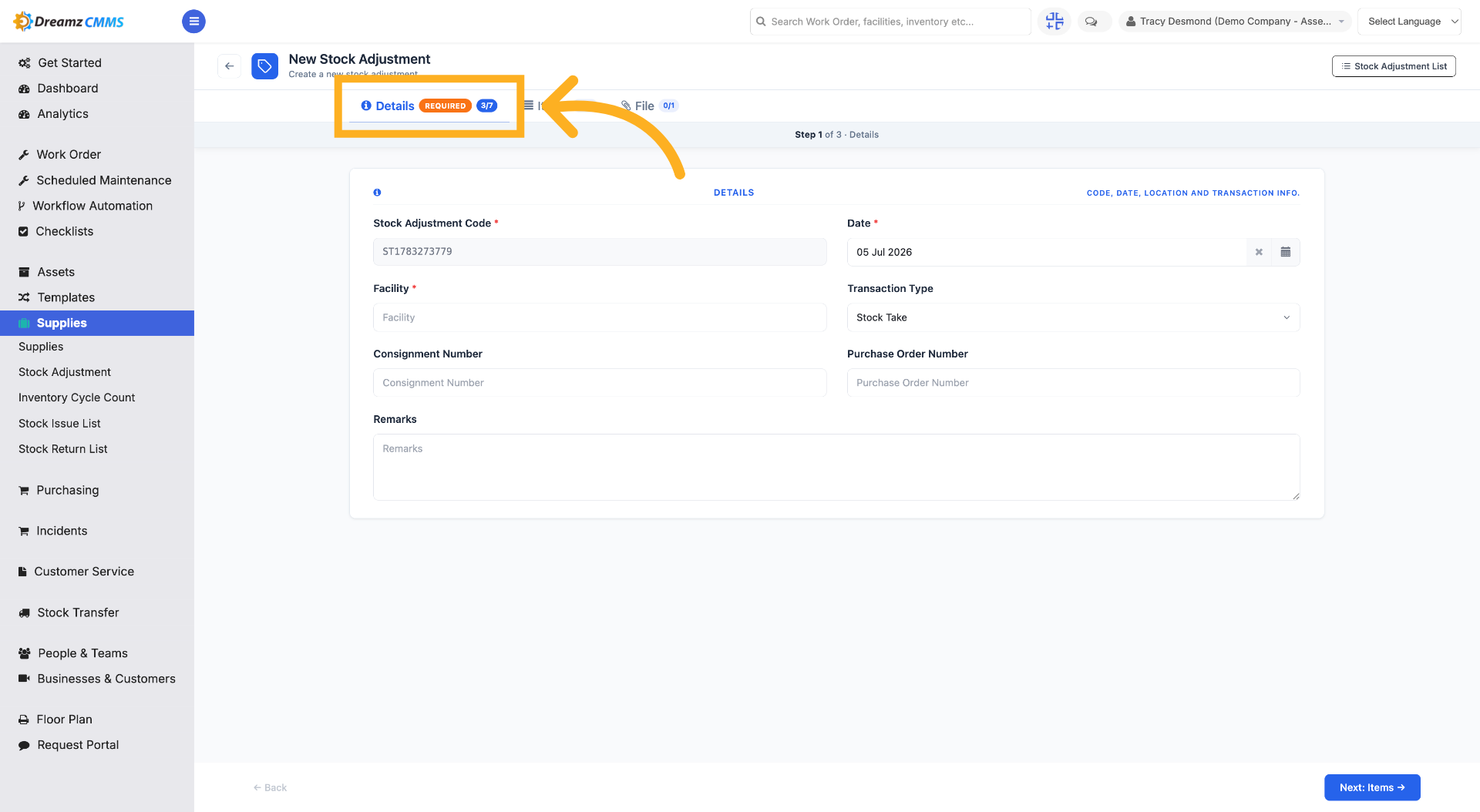Click the details info circle icon
Viewport: 1480px width, 812px height.
coord(377,193)
